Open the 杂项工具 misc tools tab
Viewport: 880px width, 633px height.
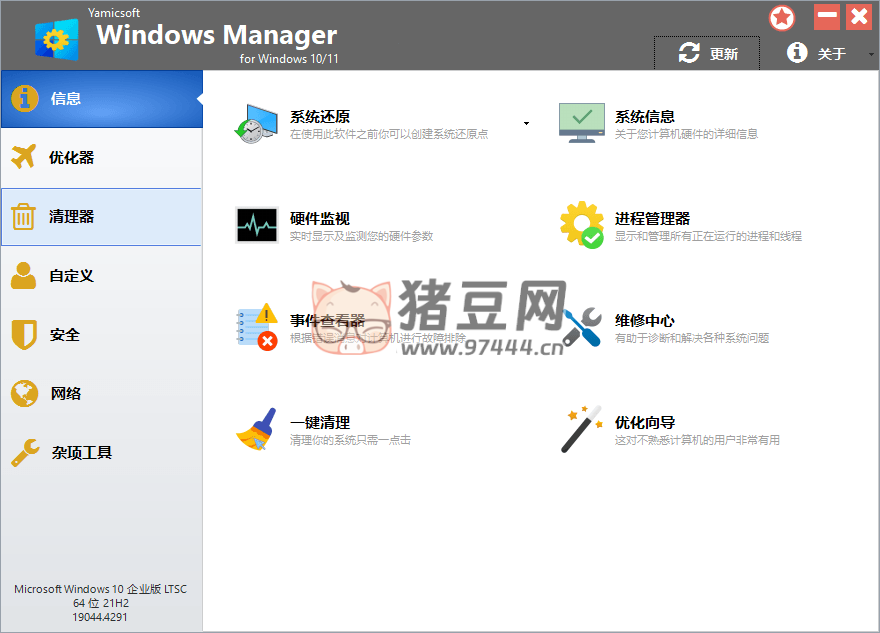pyautogui.click(x=100, y=453)
